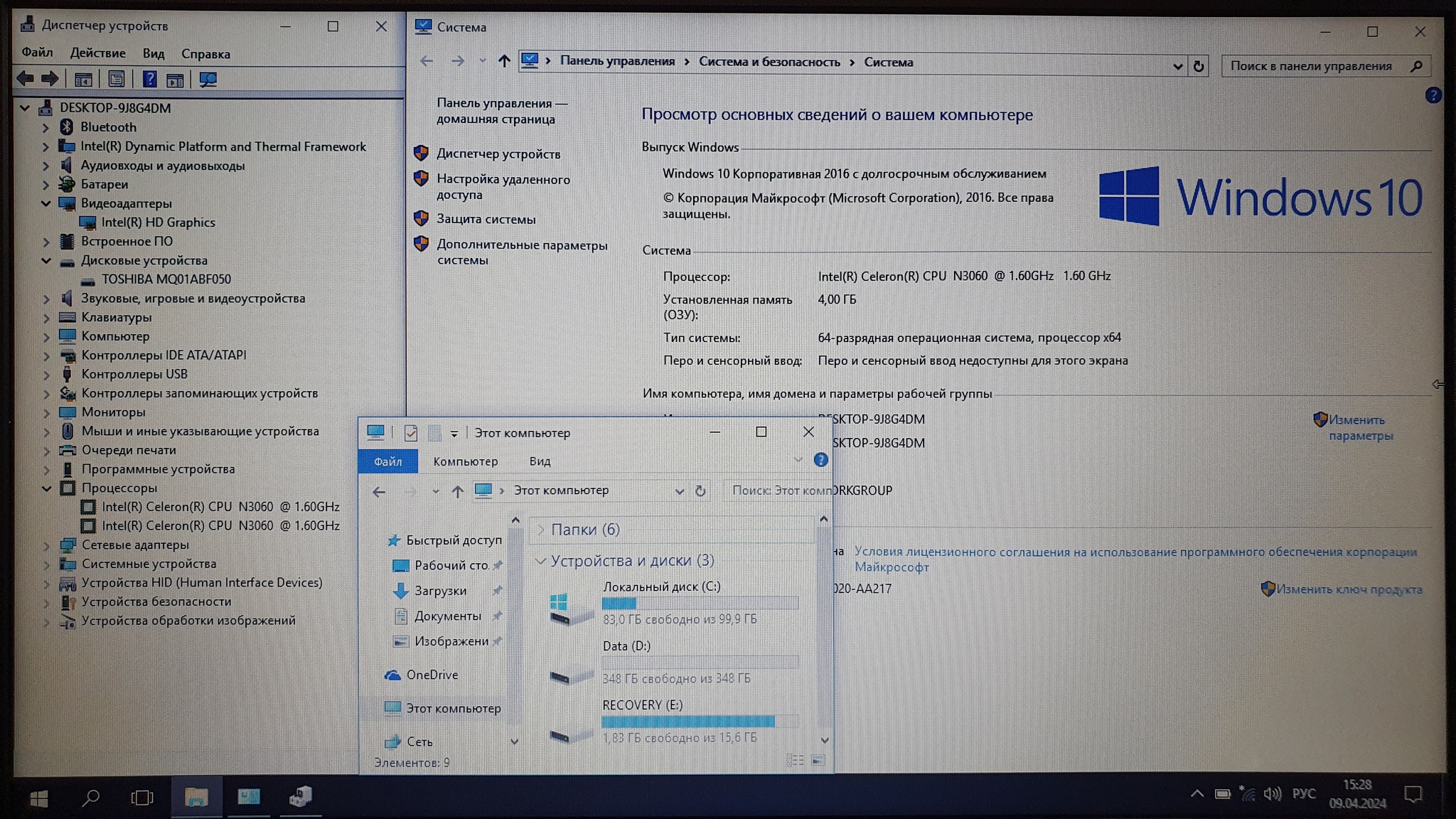Viewport: 1456px width, 819px height.
Task: Expand the Сетевые адаптеры tree node
Action: 46,545
